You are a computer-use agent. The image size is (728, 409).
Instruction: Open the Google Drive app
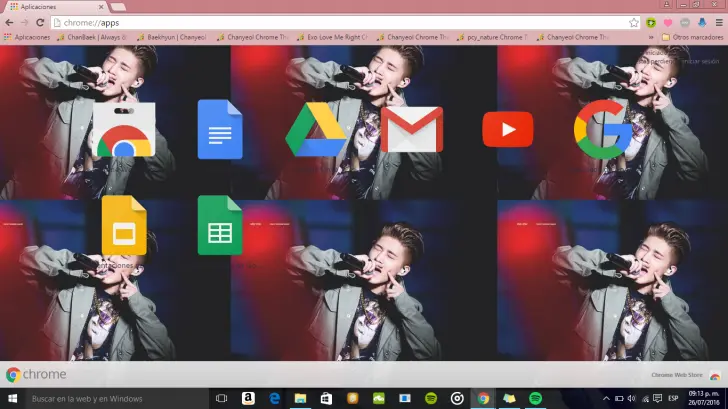pos(316,130)
